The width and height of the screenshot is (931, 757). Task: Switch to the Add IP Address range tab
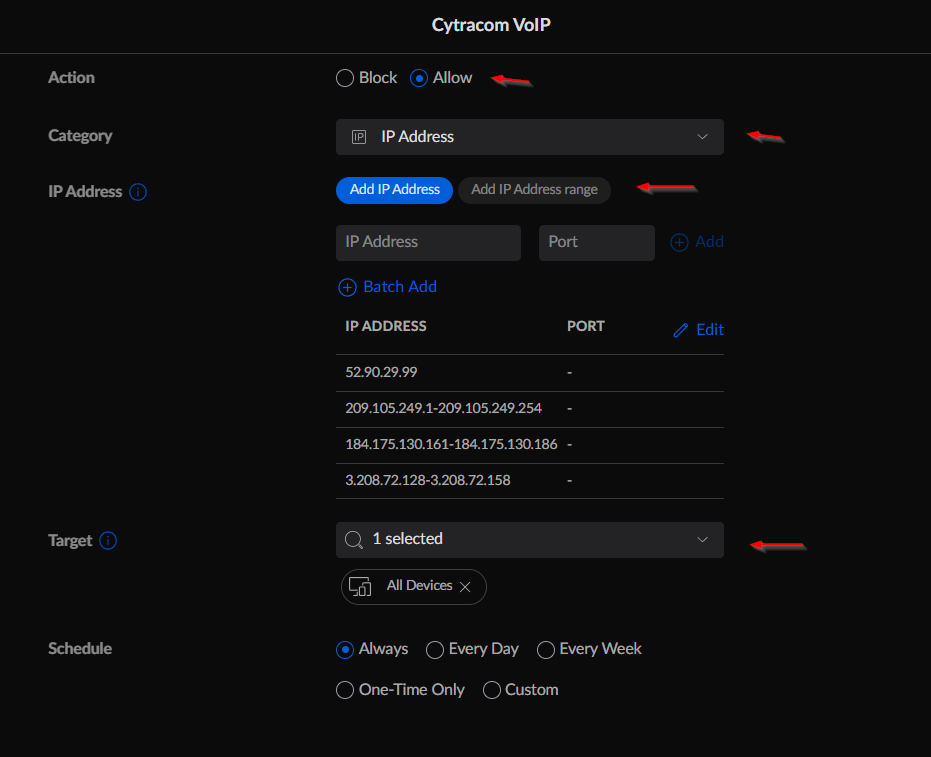pos(534,190)
